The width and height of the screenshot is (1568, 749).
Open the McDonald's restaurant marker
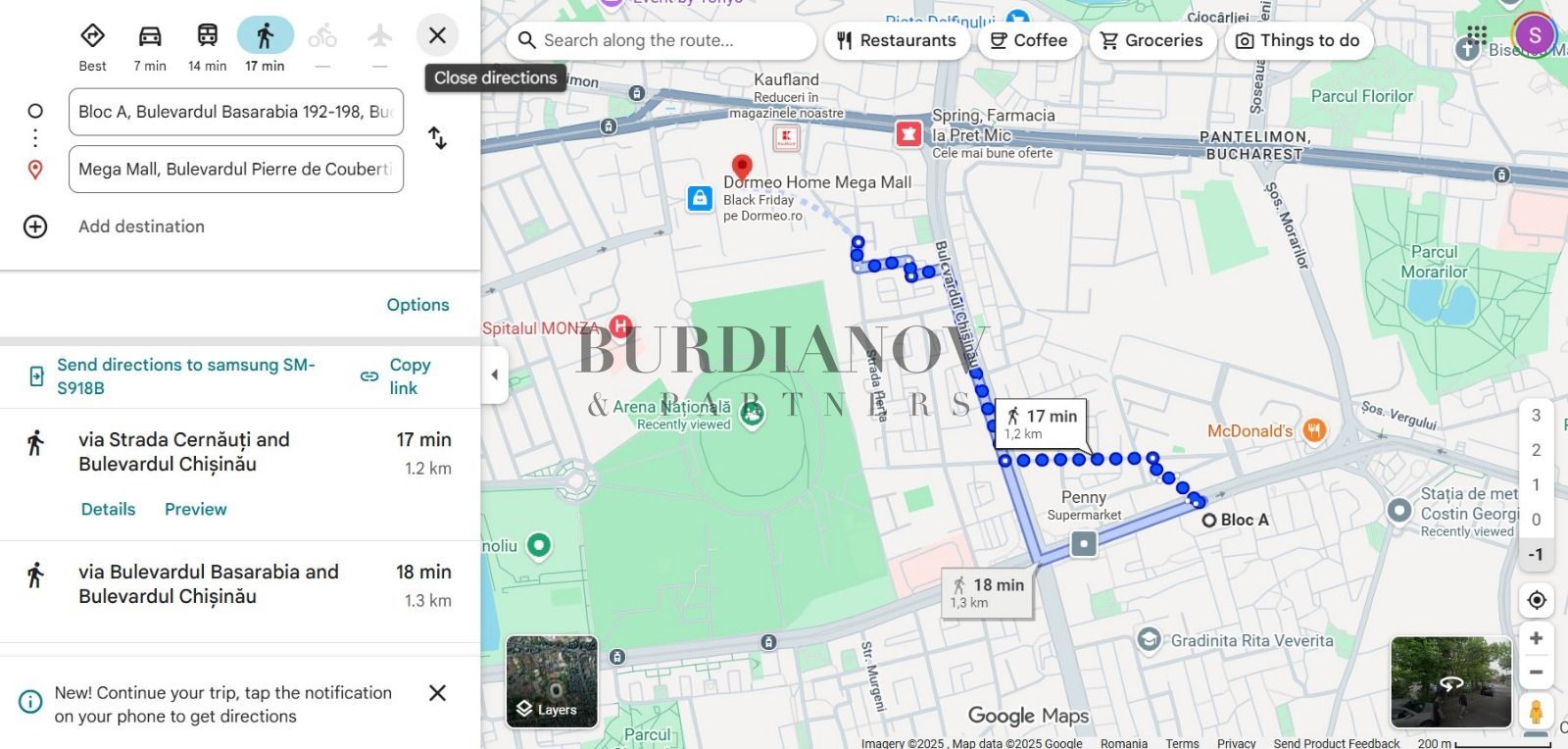click(x=1315, y=430)
